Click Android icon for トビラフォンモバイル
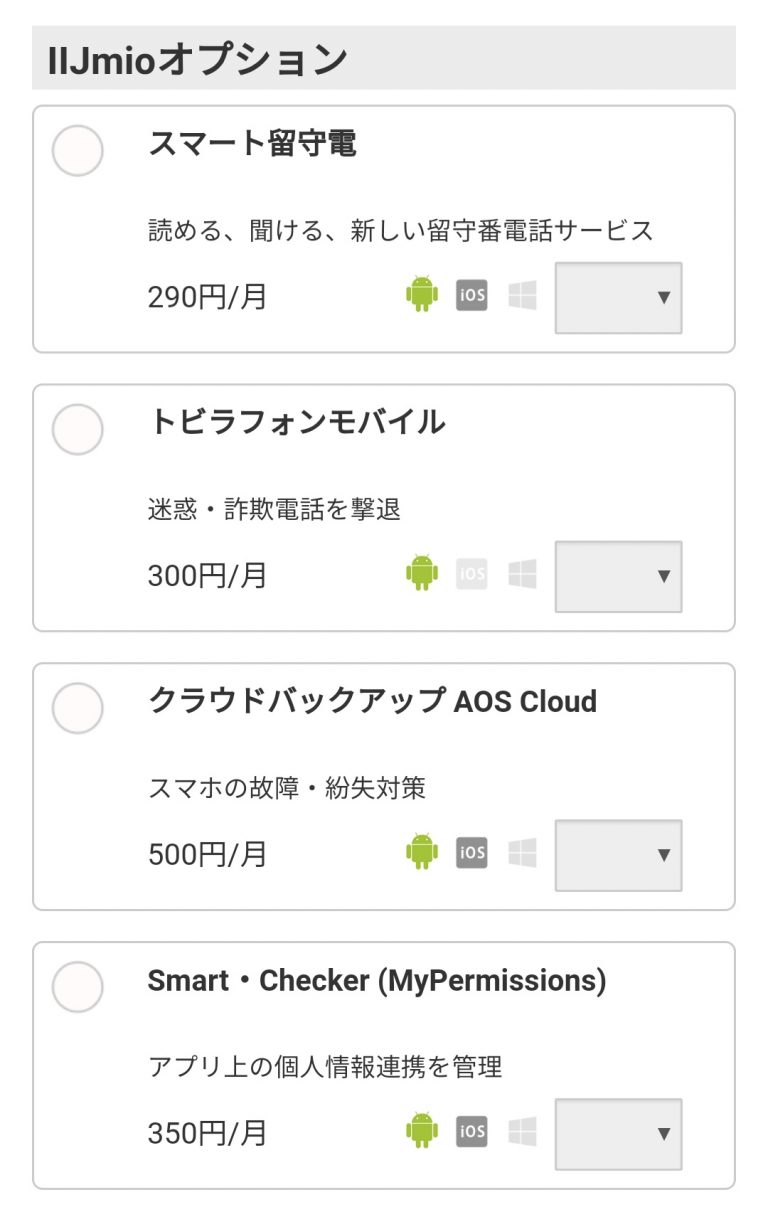Screen dimensions: 768x1207 (422, 574)
